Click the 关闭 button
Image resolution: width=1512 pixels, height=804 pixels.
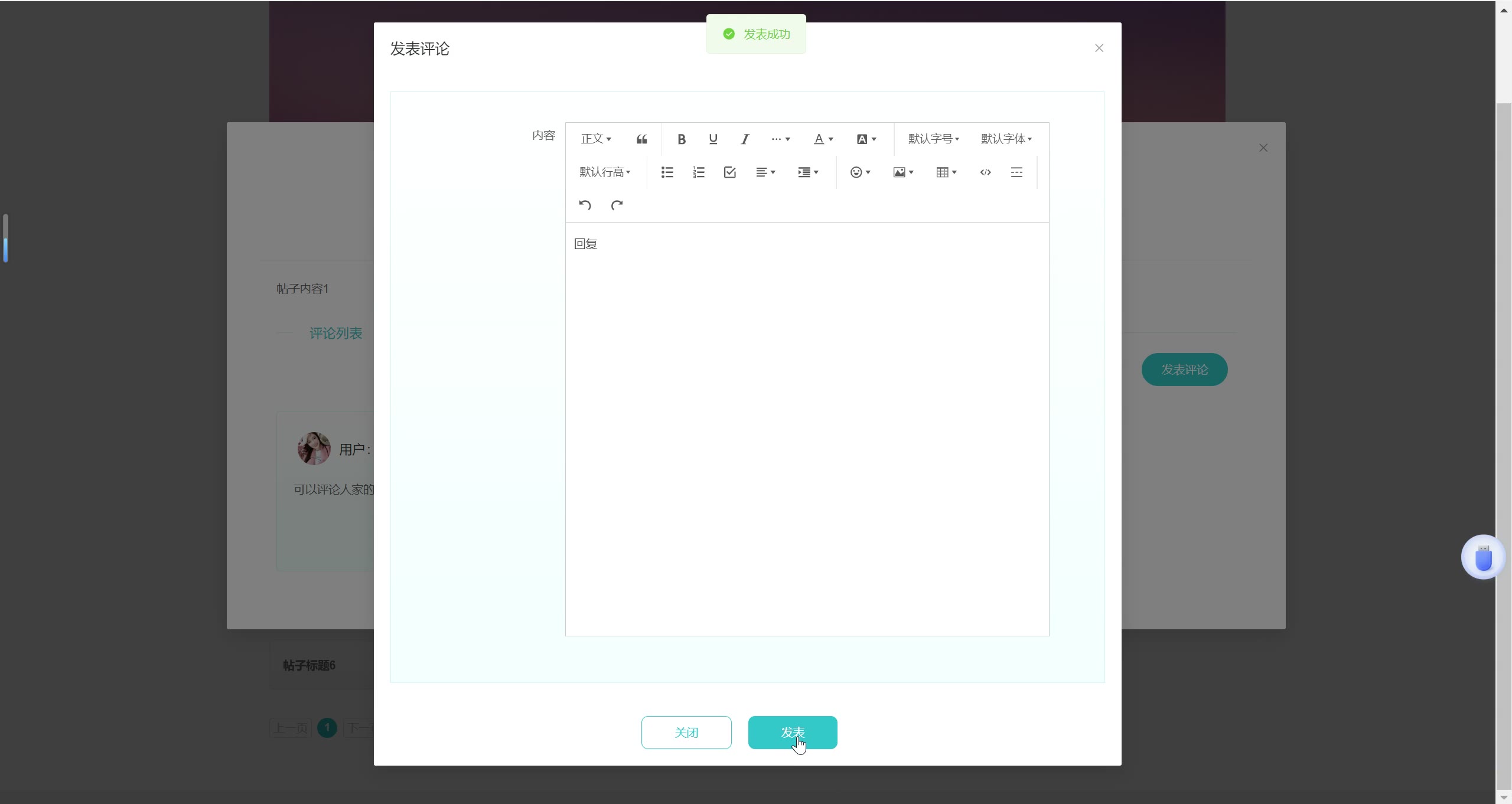click(x=686, y=733)
